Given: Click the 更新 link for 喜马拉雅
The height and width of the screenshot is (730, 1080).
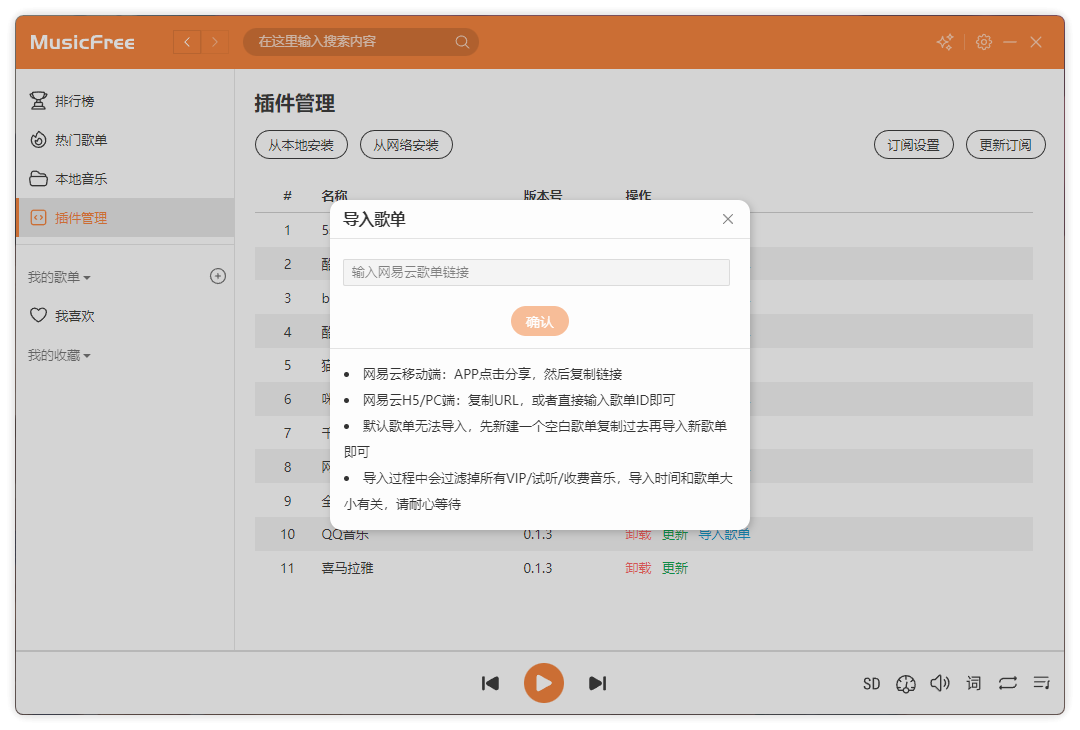Looking at the screenshot, I should (675, 568).
